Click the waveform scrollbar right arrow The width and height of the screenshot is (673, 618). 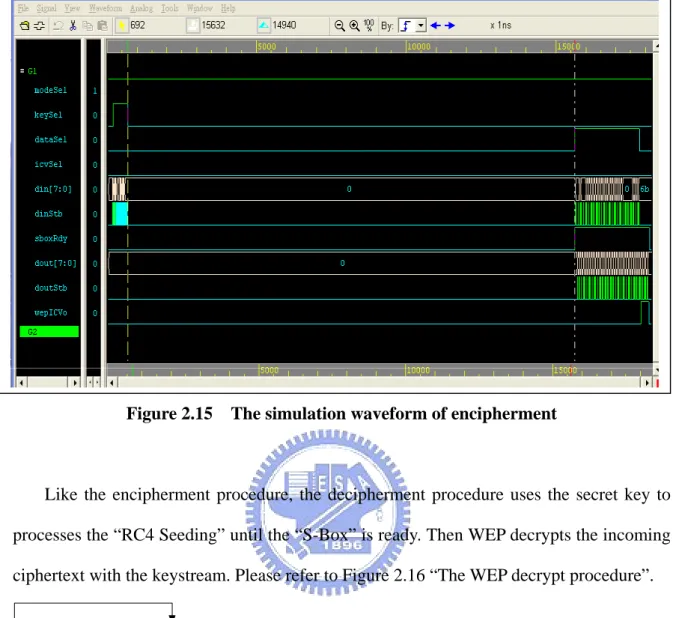[647, 382]
